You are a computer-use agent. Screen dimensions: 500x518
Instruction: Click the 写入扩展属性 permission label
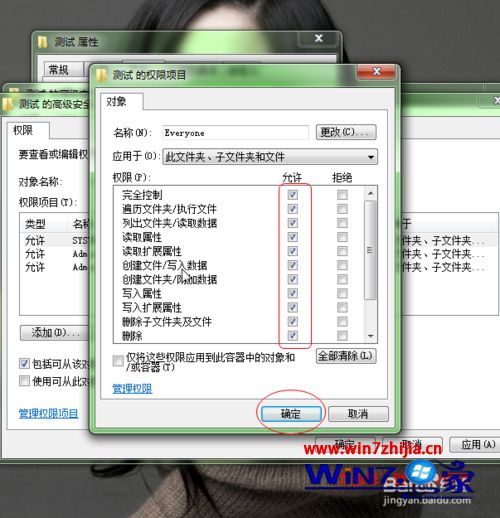point(152,308)
